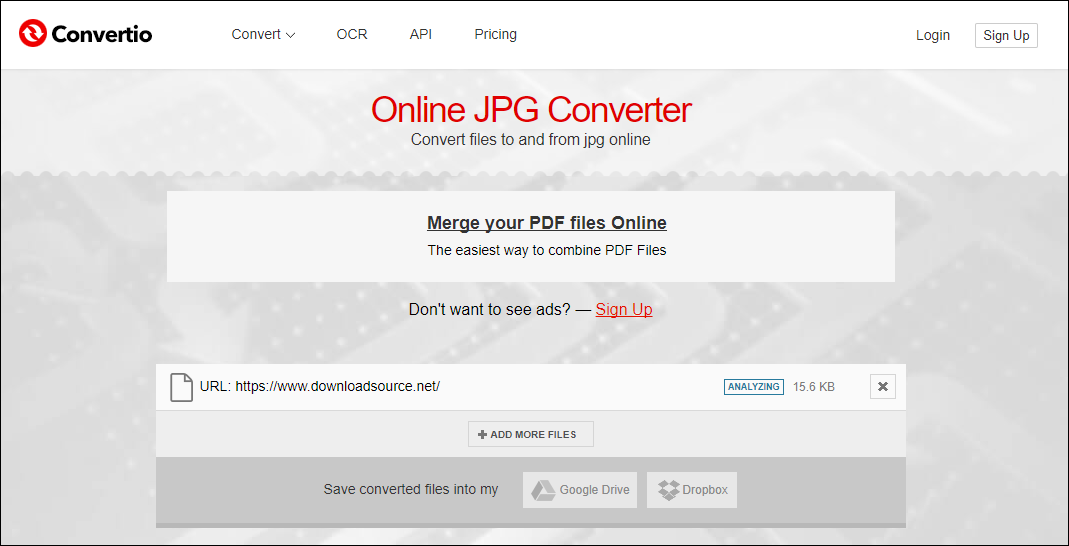Click the file document icon beside the URL
The width and height of the screenshot is (1069, 546).
[x=181, y=387]
